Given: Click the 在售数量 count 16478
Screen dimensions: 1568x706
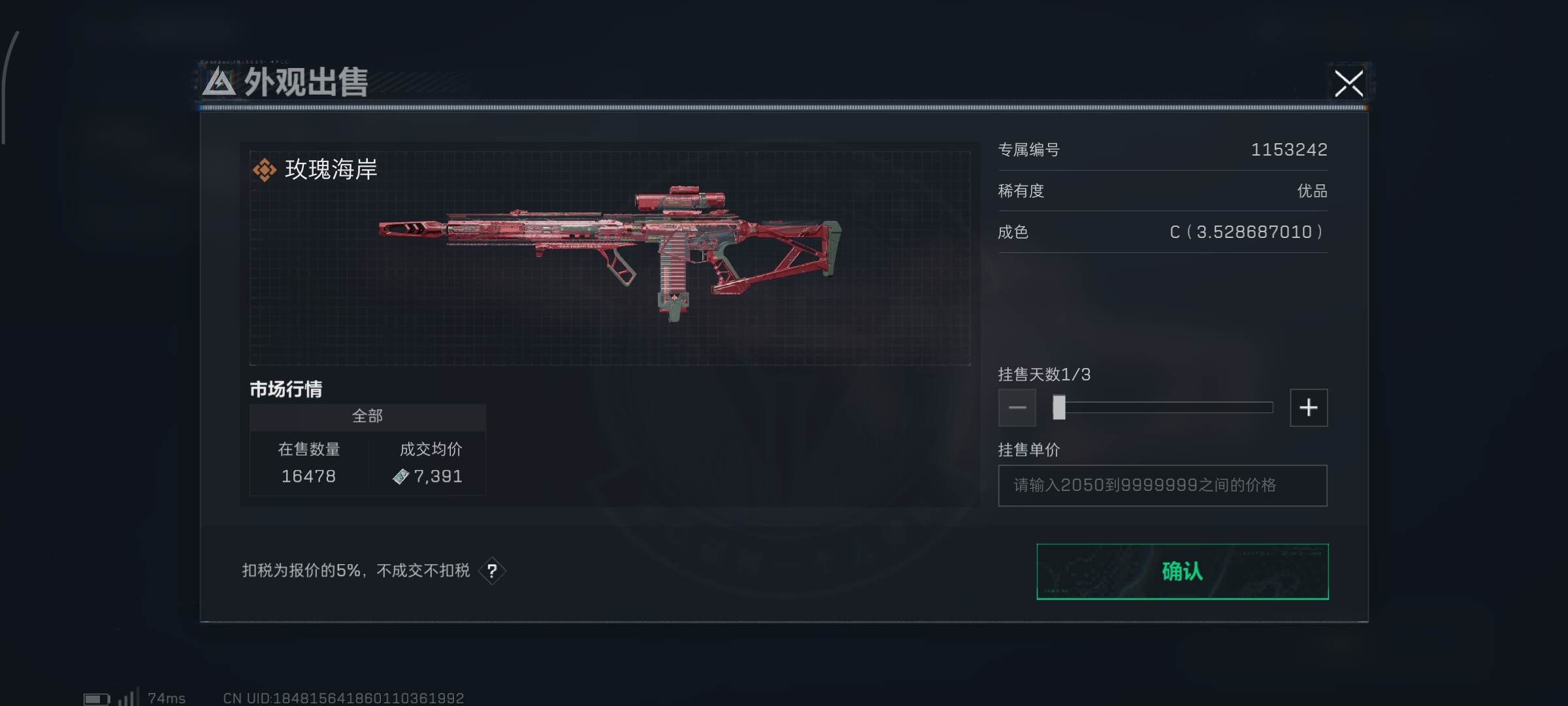Looking at the screenshot, I should coord(308,477).
